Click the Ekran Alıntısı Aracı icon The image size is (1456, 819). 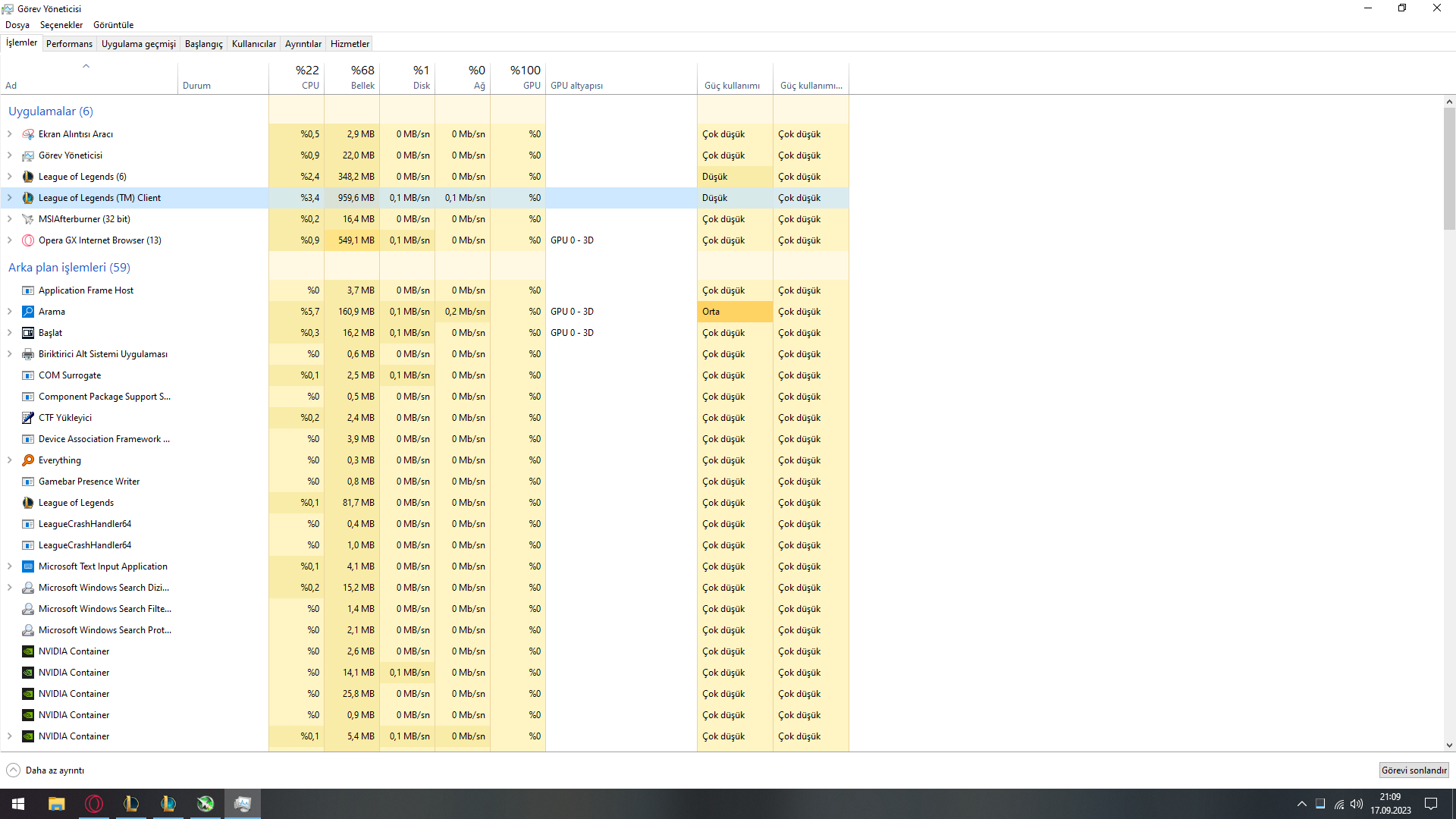tap(28, 134)
